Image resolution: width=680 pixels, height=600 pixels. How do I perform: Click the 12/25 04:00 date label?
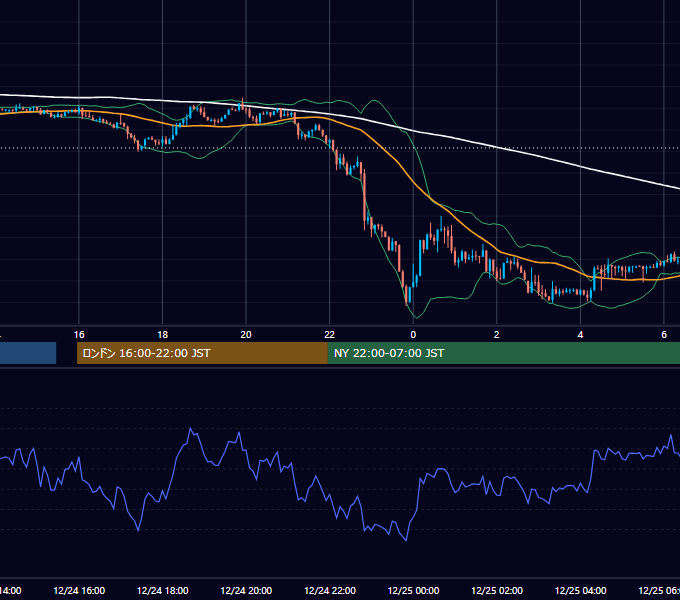580,590
